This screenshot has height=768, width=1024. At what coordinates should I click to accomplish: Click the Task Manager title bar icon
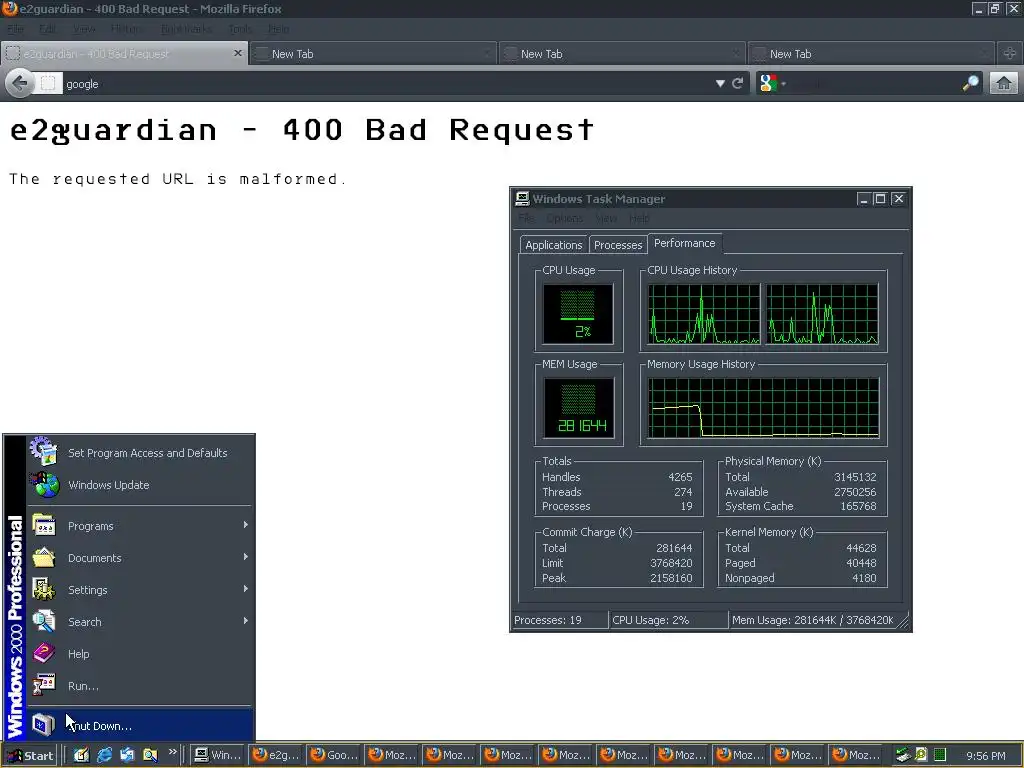coord(522,199)
